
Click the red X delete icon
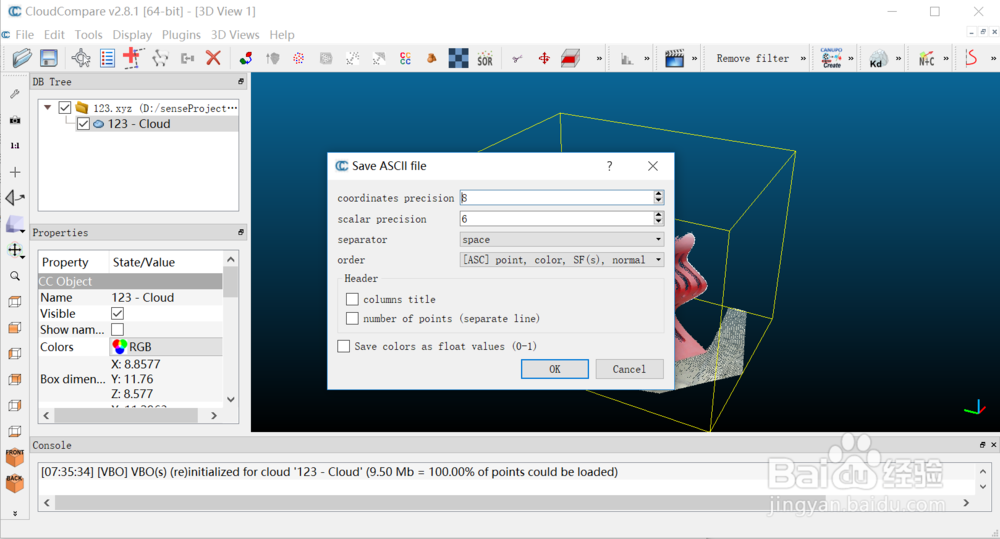tap(213, 58)
